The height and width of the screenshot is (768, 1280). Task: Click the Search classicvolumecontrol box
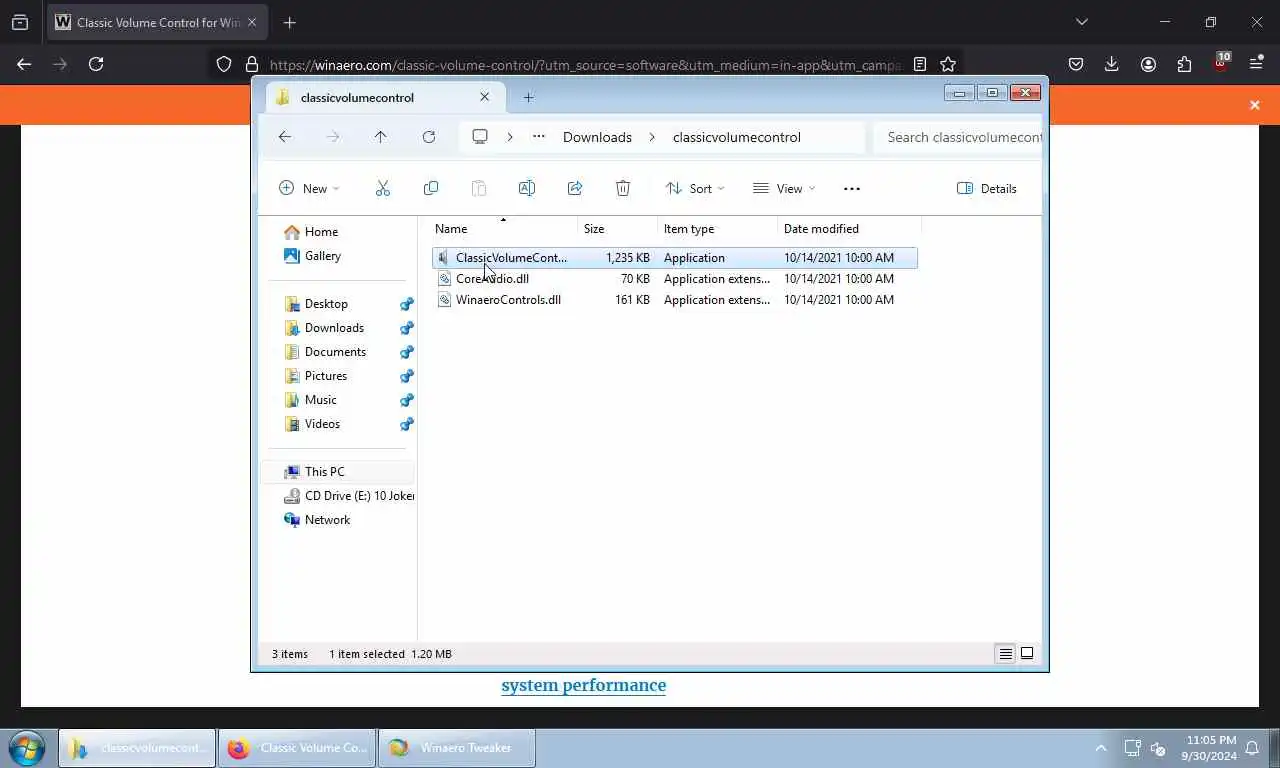[x=958, y=137]
